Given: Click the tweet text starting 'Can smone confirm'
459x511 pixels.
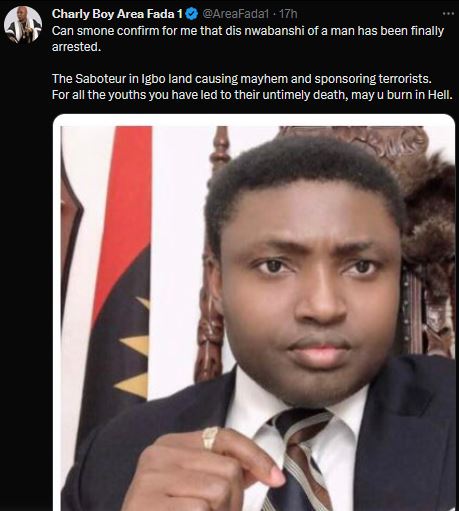Looking at the screenshot, I should tap(248, 39).
